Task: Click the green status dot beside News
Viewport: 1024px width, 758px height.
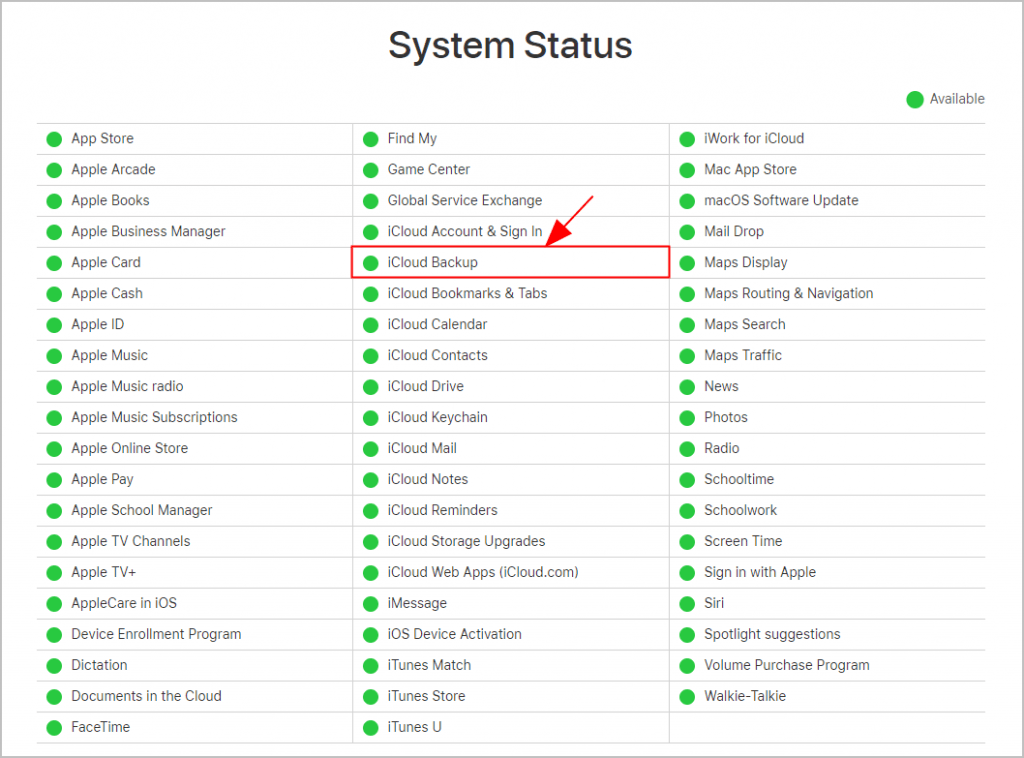Action: tap(687, 387)
